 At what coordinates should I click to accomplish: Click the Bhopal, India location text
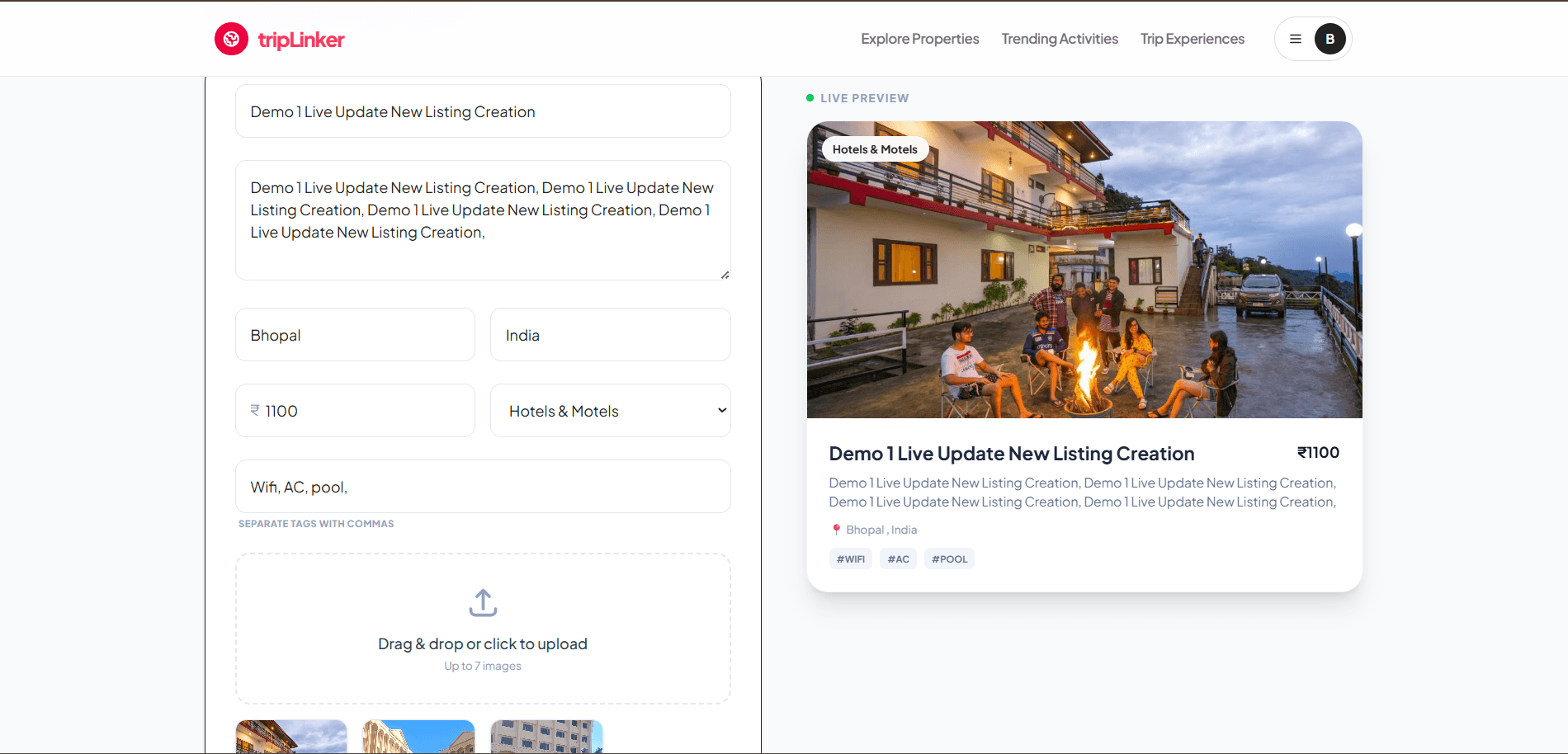tap(881, 530)
